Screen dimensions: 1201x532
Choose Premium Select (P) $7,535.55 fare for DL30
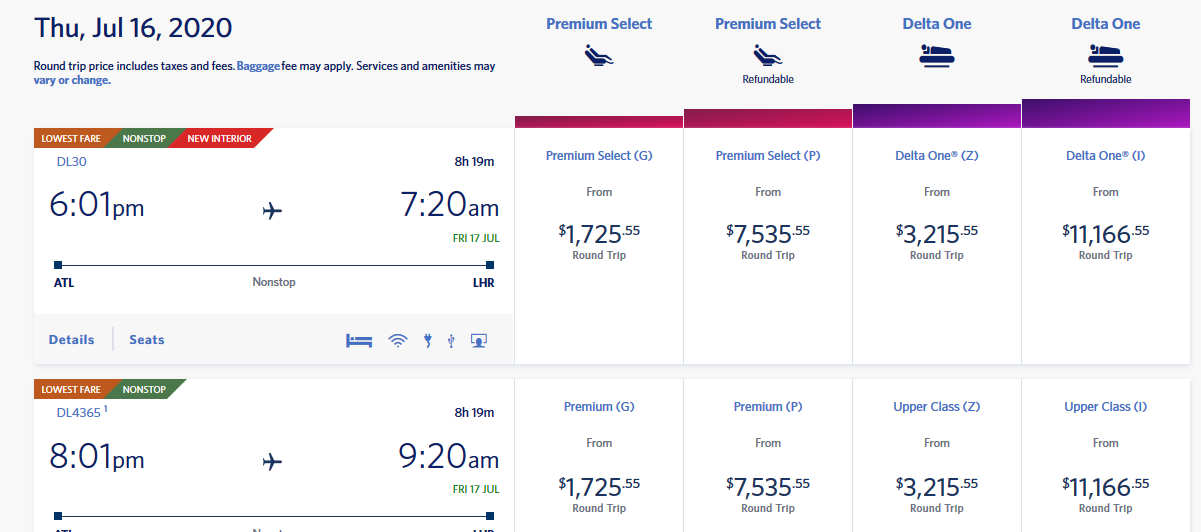click(x=768, y=246)
